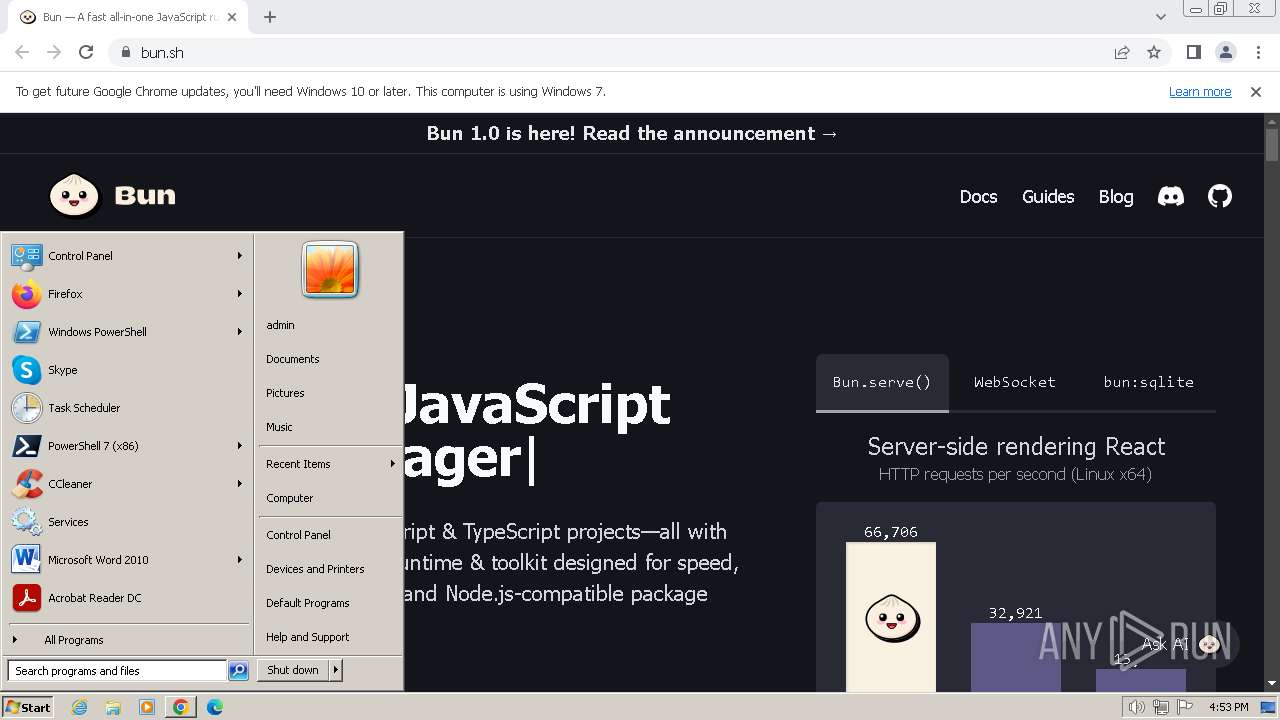Click Search programs and files field
This screenshot has height=720, width=1280.
pos(117,671)
